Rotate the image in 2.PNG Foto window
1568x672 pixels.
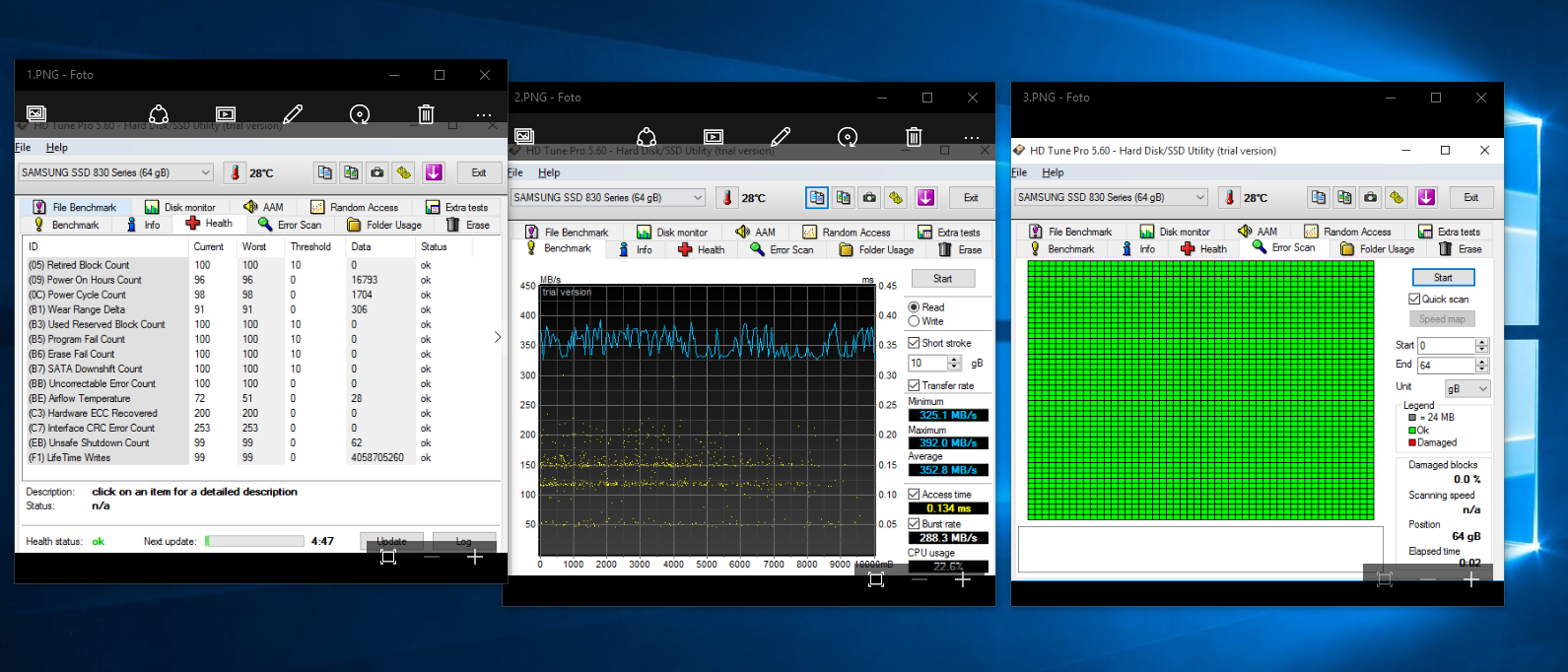(x=848, y=137)
